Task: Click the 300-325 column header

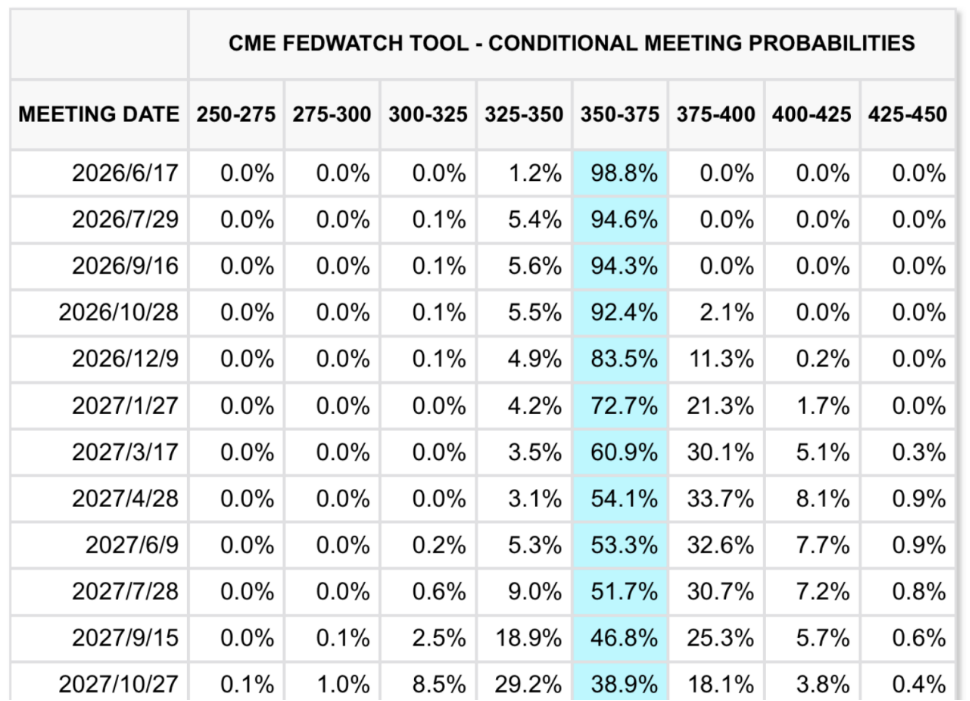Action: tap(427, 114)
